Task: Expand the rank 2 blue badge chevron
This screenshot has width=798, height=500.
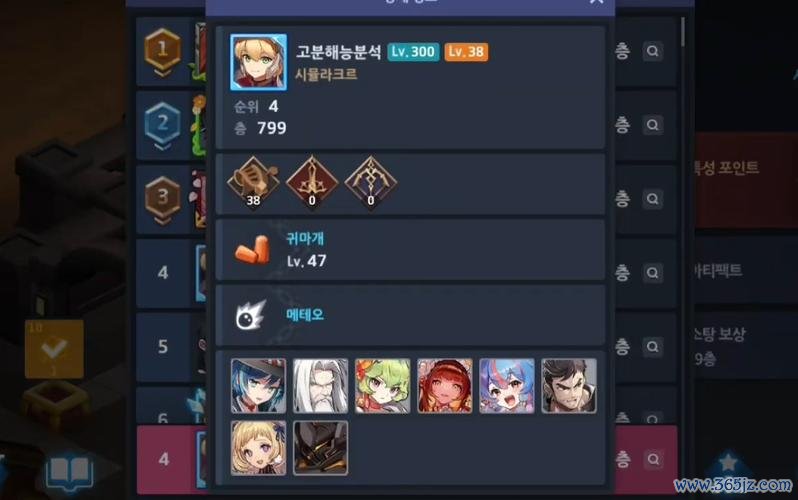Action: (162, 147)
